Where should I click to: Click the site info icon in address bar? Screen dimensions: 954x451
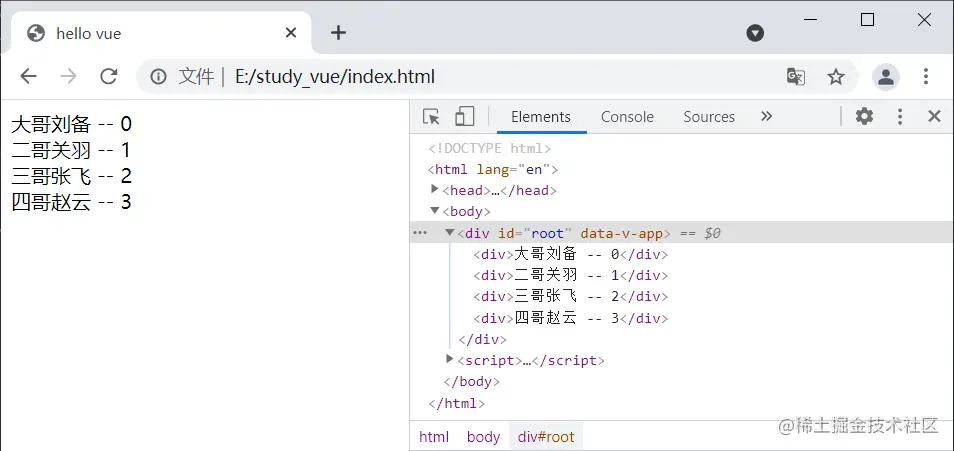158,77
